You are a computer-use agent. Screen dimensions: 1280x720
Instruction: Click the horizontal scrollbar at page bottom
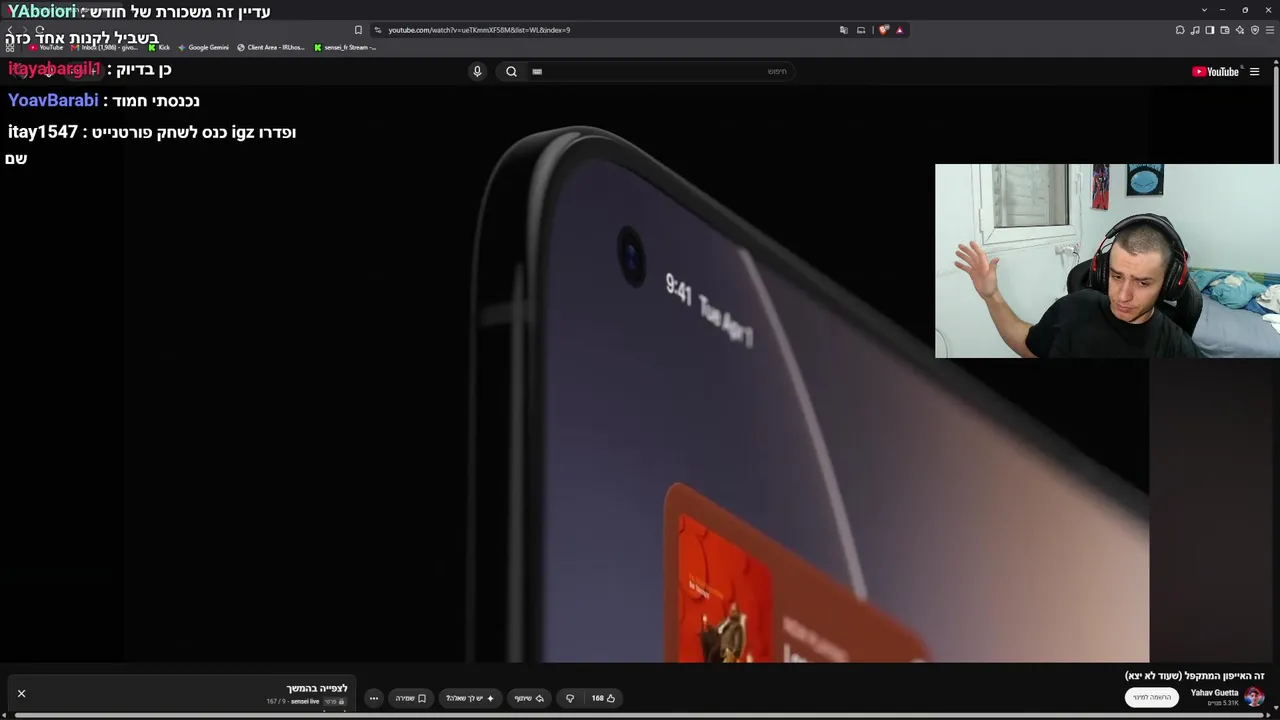[x=640, y=716]
